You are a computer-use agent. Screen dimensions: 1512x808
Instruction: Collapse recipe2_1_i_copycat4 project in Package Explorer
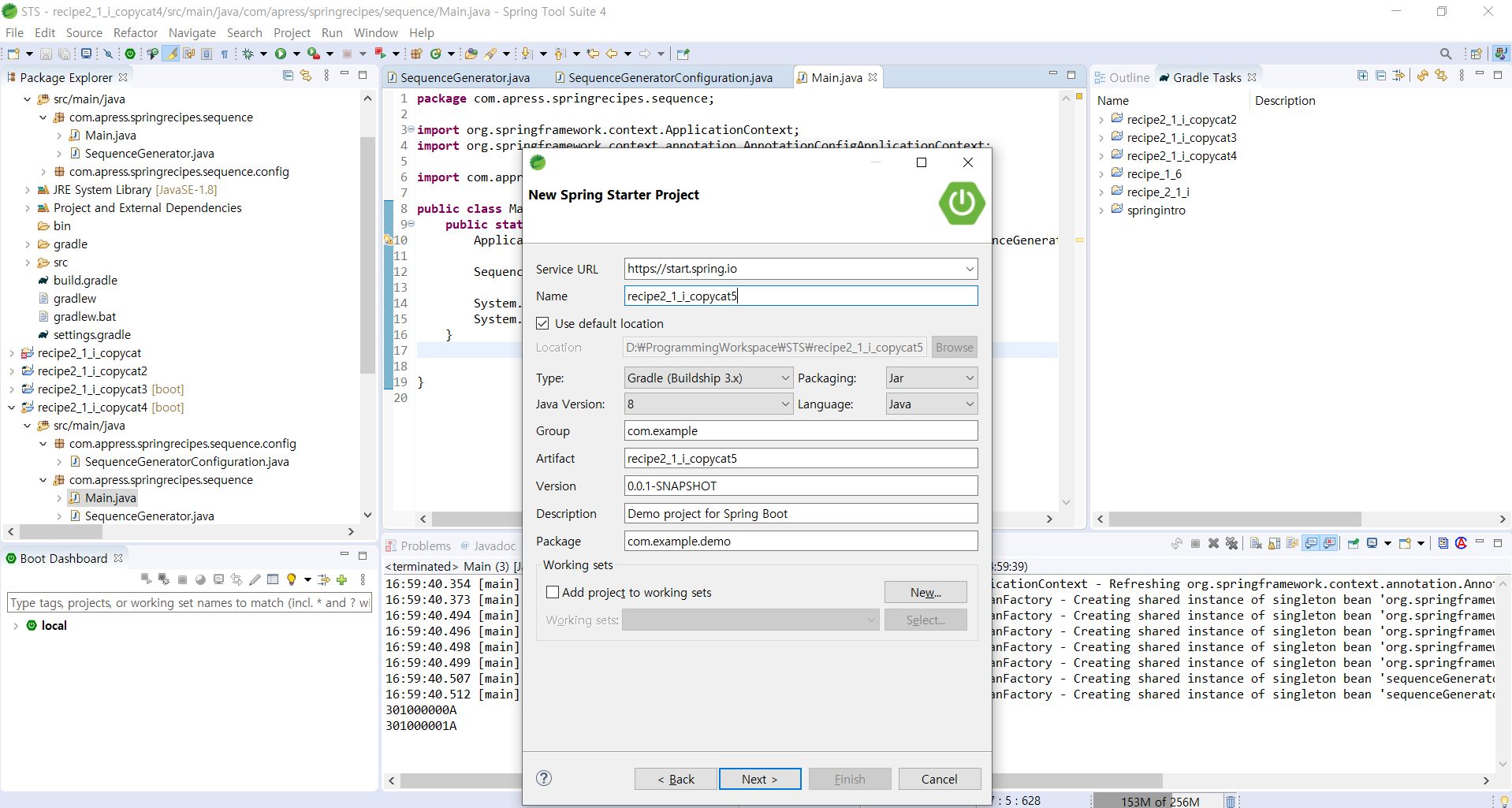(x=11, y=408)
